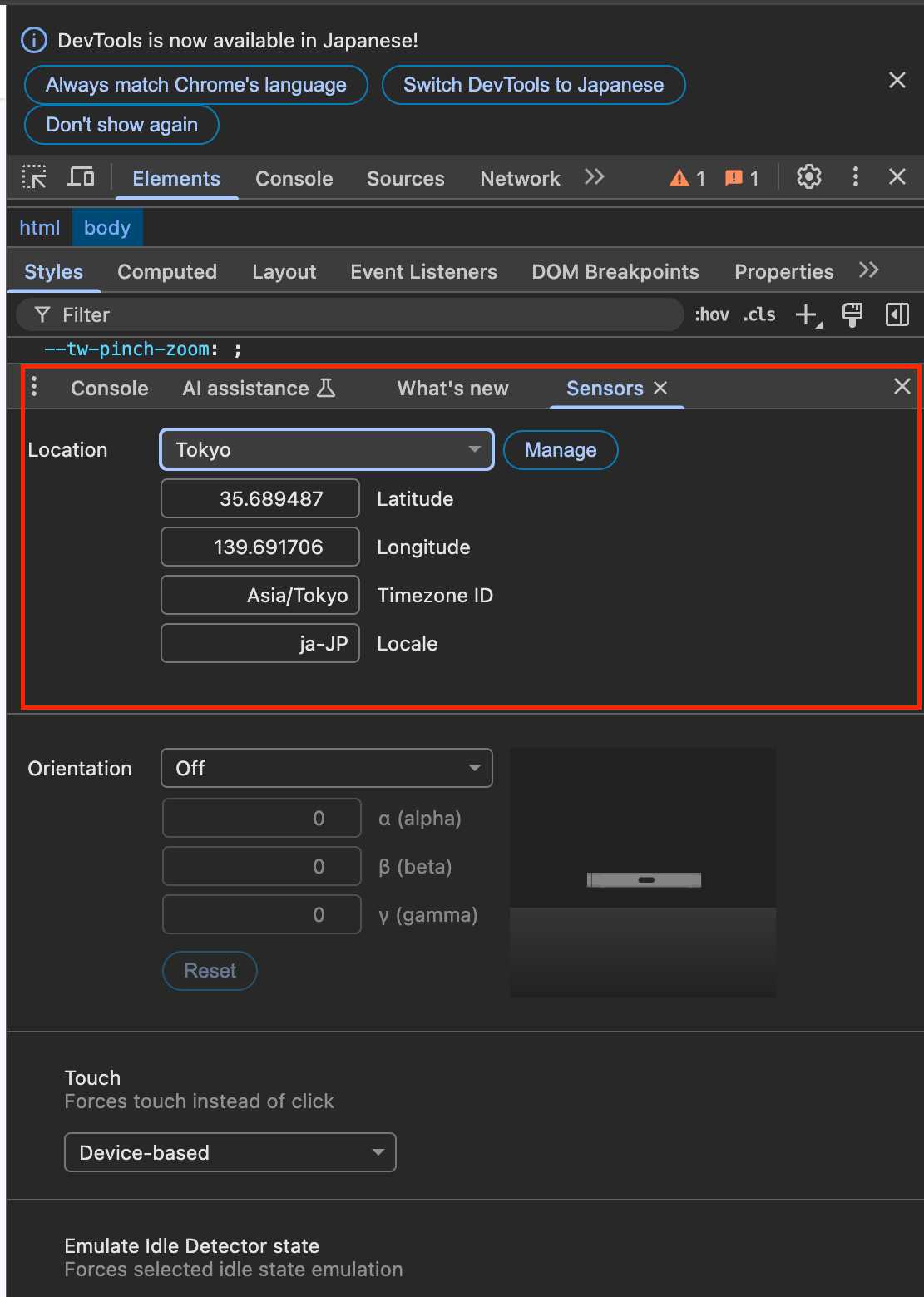Open the Location dropdown showing Tokyo
This screenshot has width=924, height=1297.
tap(327, 450)
